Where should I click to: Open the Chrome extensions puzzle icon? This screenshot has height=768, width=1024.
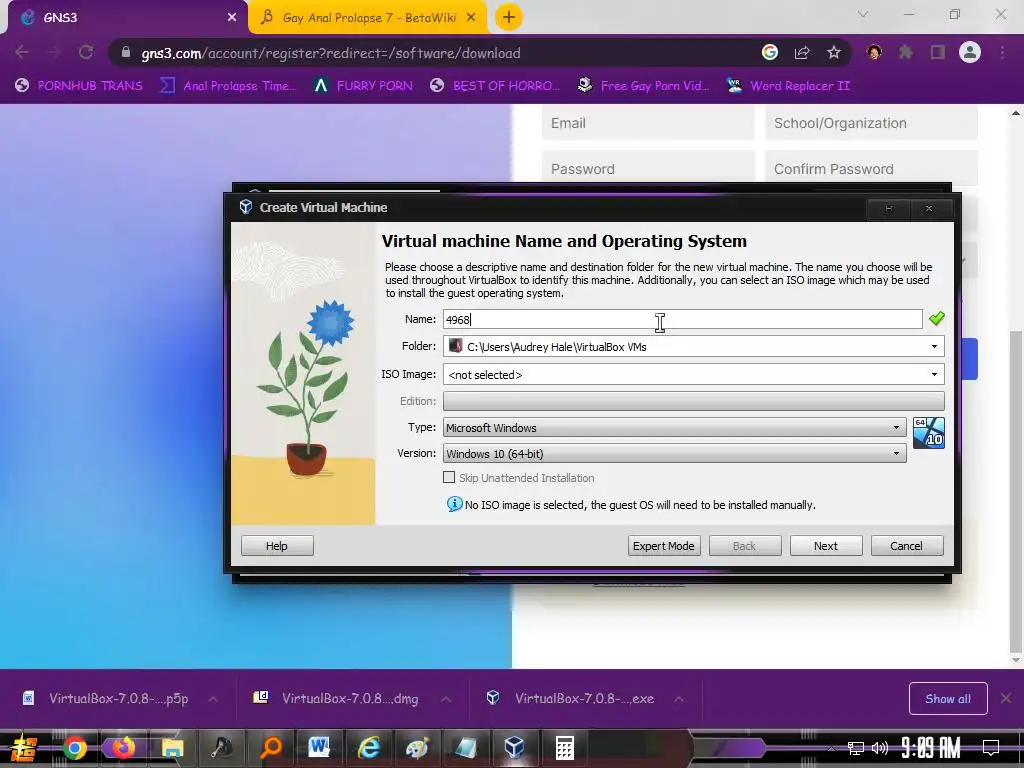[x=906, y=52]
